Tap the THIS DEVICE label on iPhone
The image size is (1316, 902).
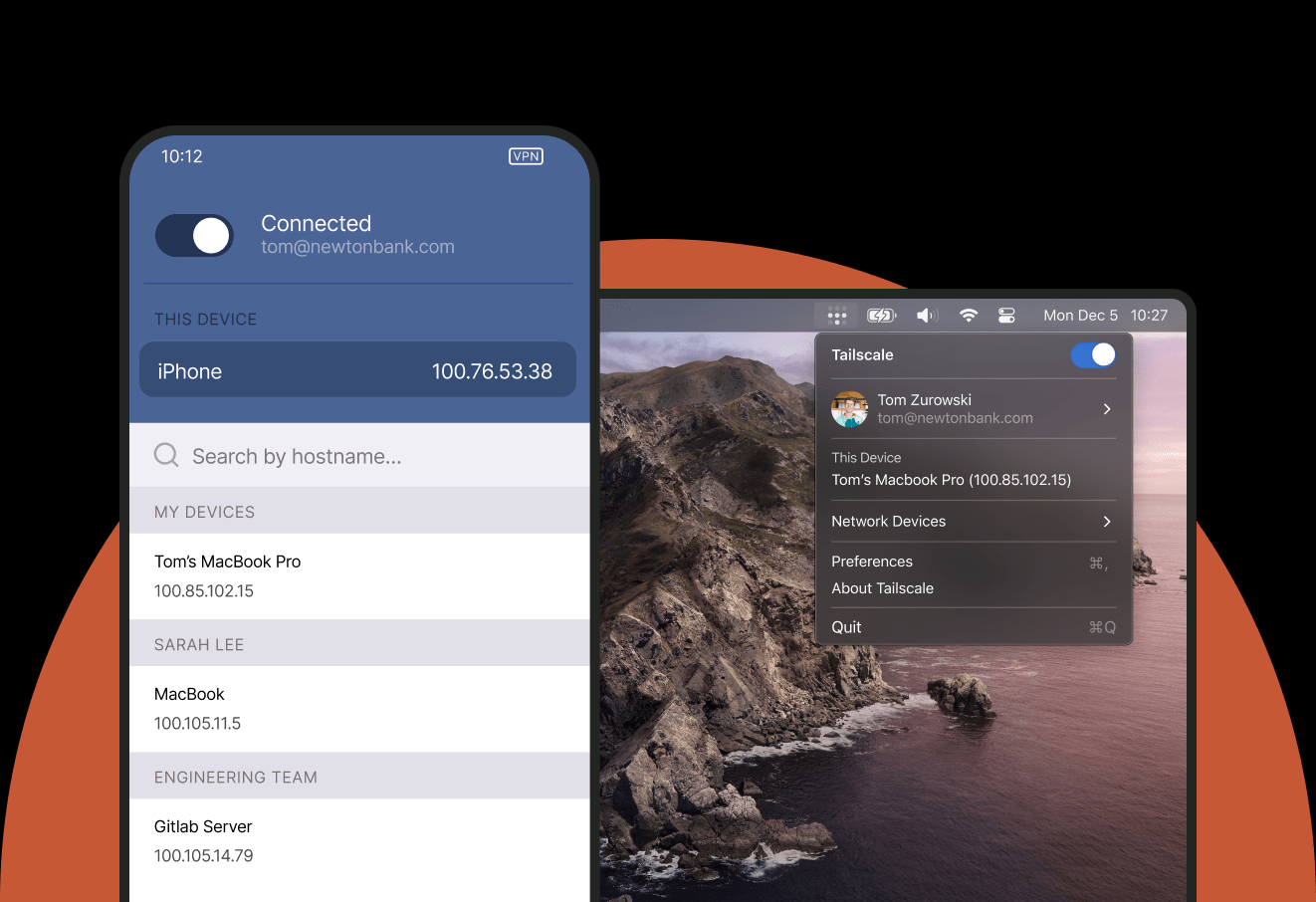(x=205, y=320)
